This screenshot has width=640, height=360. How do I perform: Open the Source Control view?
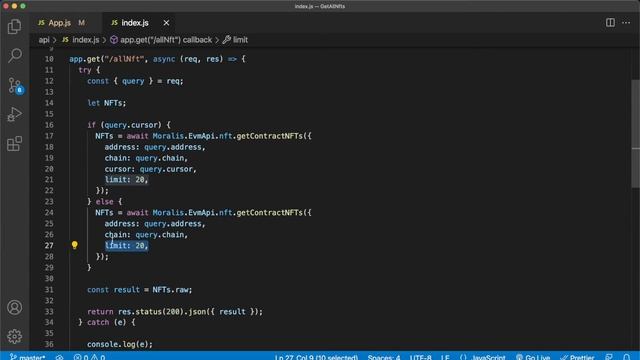click(x=16, y=86)
